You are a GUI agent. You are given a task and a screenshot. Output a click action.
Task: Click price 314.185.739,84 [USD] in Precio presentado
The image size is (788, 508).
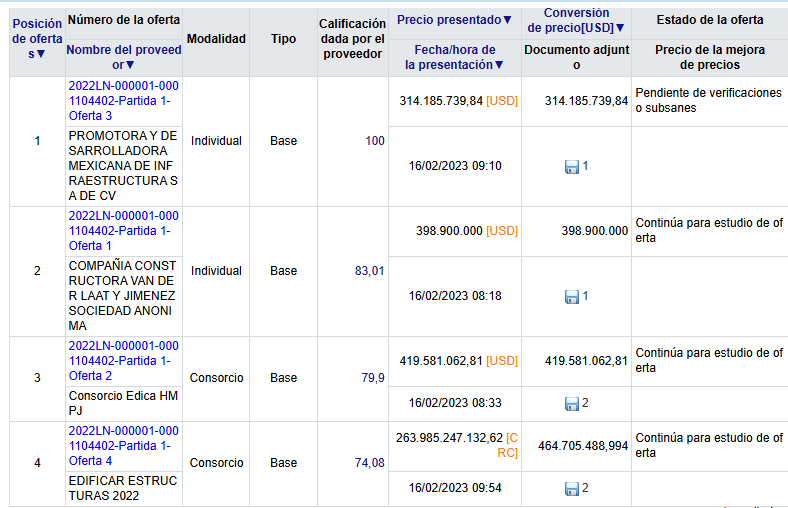coord(458,101)
